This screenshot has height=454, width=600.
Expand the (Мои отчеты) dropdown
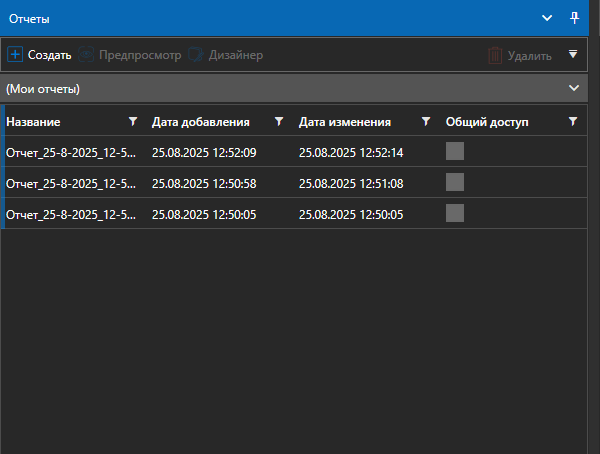pos(573,88)
